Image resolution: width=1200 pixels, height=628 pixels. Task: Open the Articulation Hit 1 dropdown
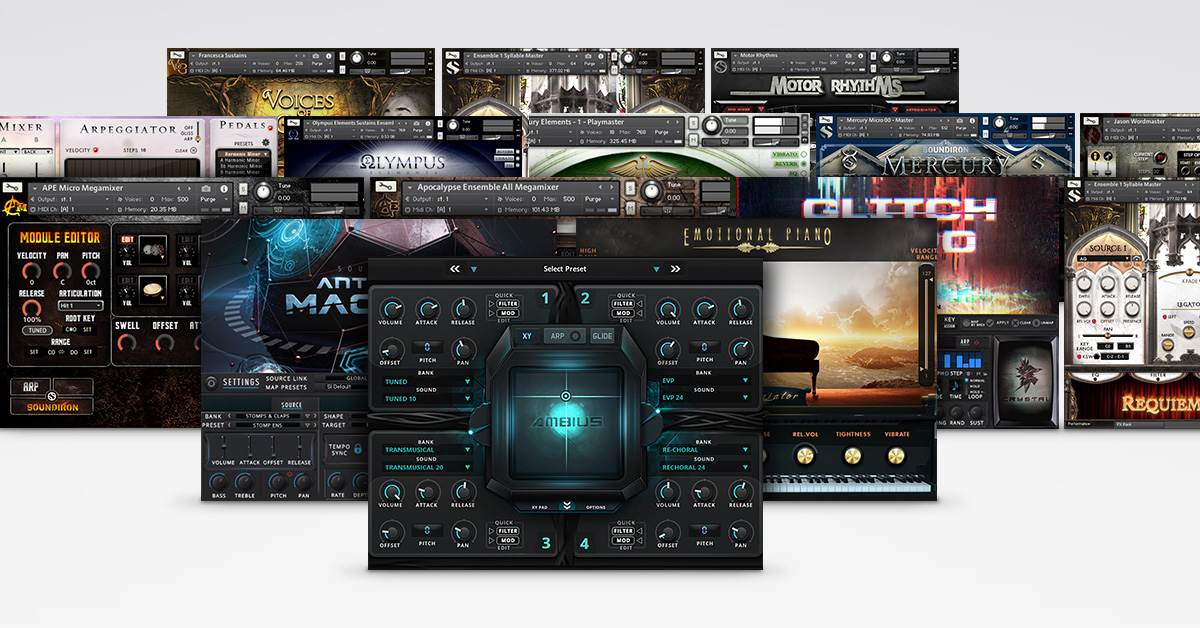tap(80, 306)
